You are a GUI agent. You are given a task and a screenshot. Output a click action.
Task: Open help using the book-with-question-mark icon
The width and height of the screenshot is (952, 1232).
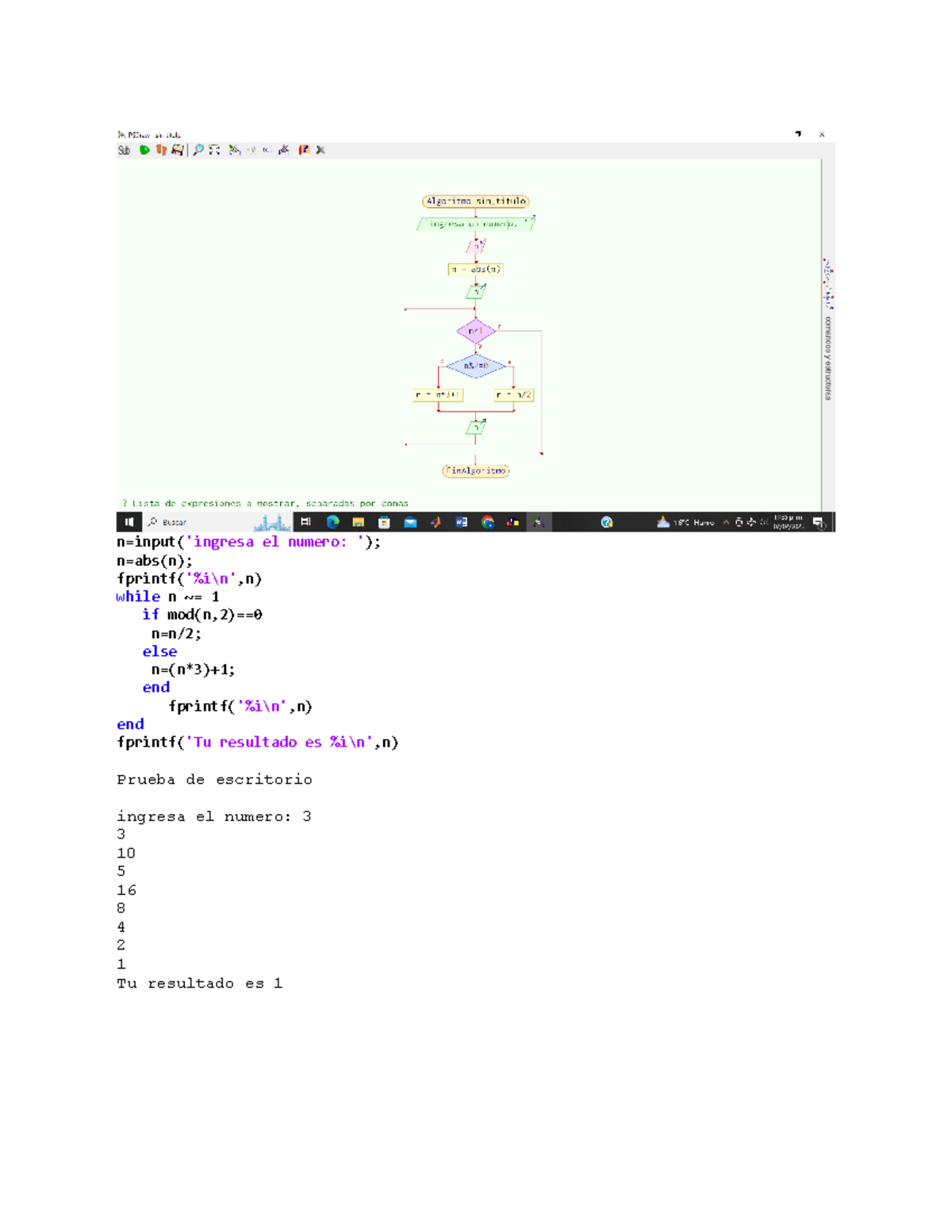pyautogui.click(x=305, y=149)
